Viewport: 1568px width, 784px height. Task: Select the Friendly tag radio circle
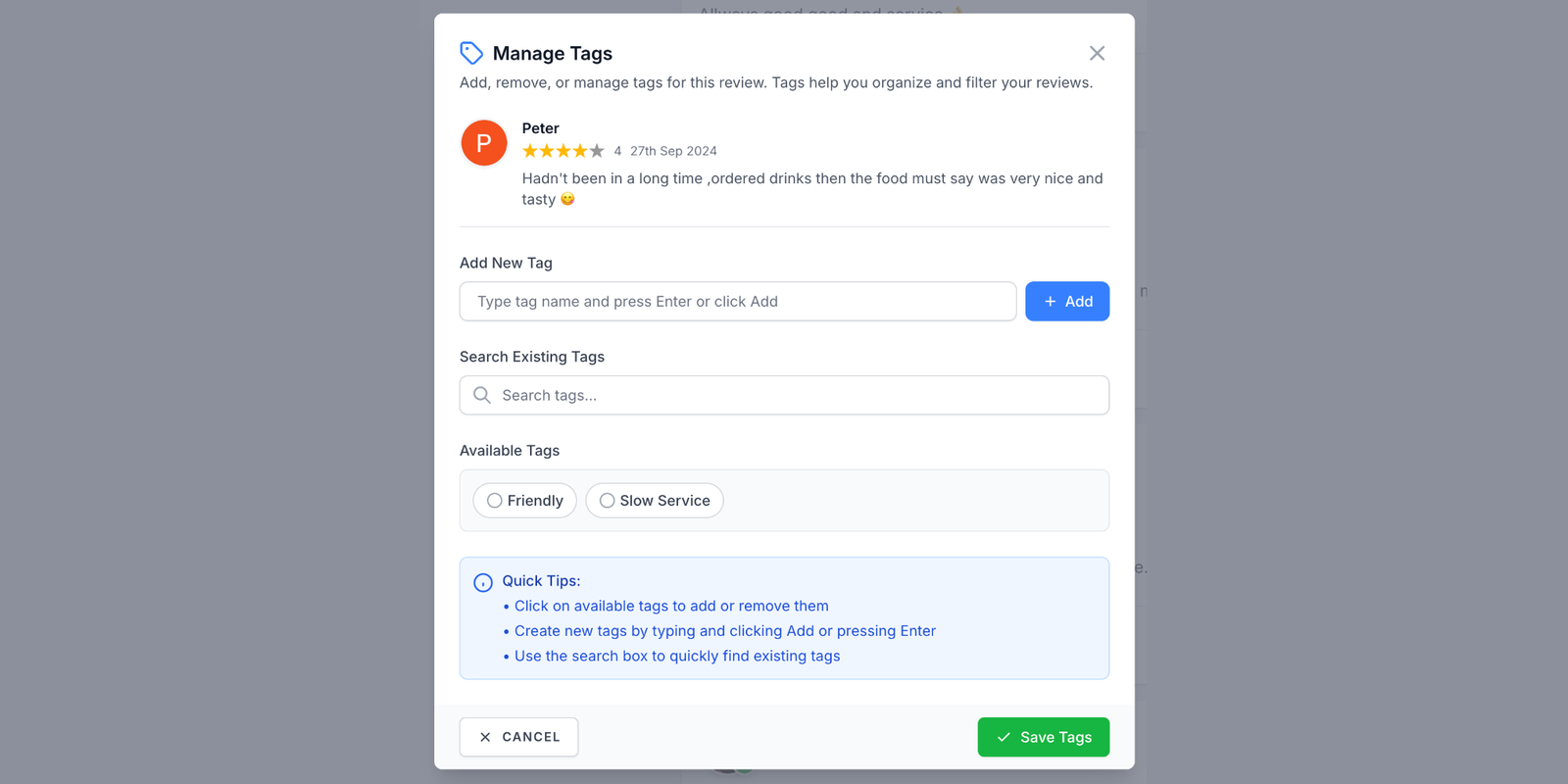click(x=495, y=501)
